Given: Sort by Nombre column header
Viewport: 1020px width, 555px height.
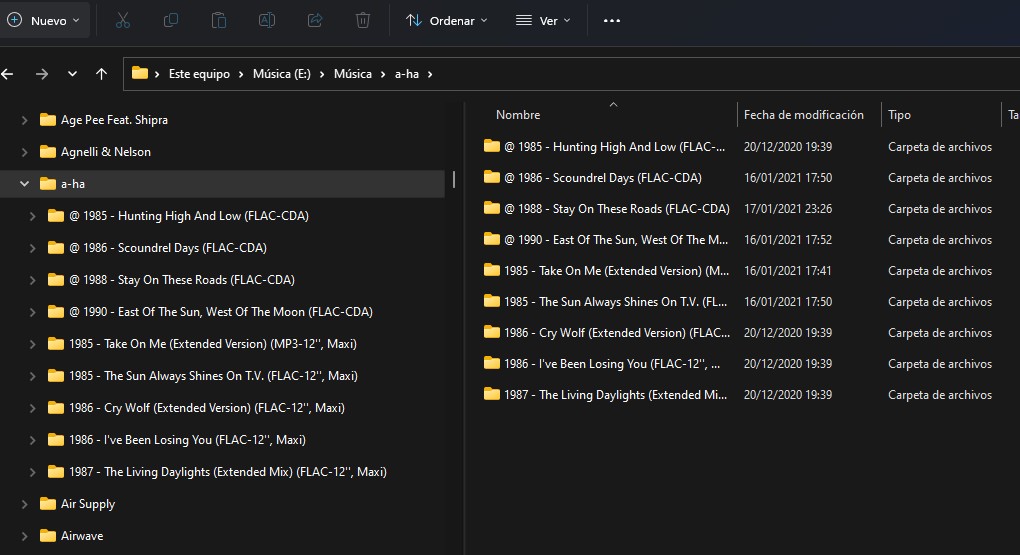Looking at the screenshot, I should 518,115.
